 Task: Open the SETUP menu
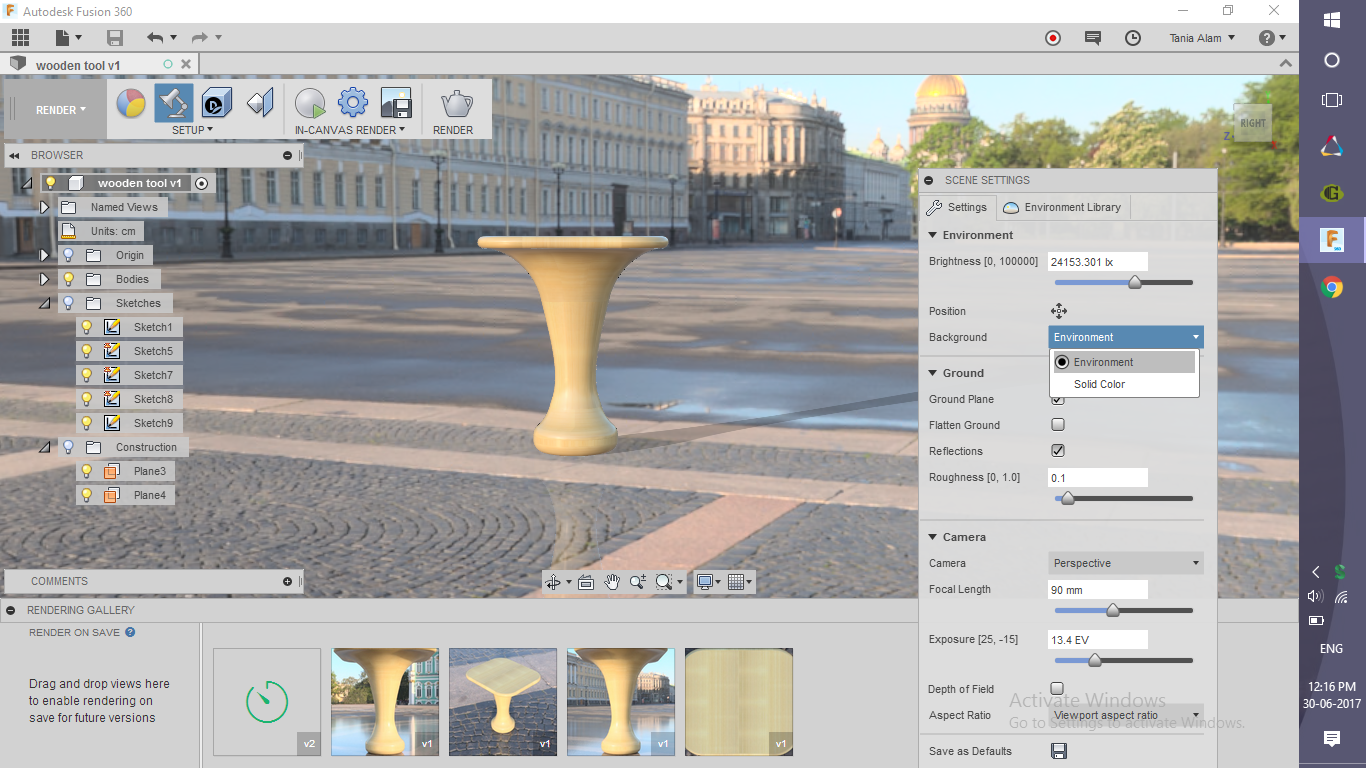(x=192, y=130)
